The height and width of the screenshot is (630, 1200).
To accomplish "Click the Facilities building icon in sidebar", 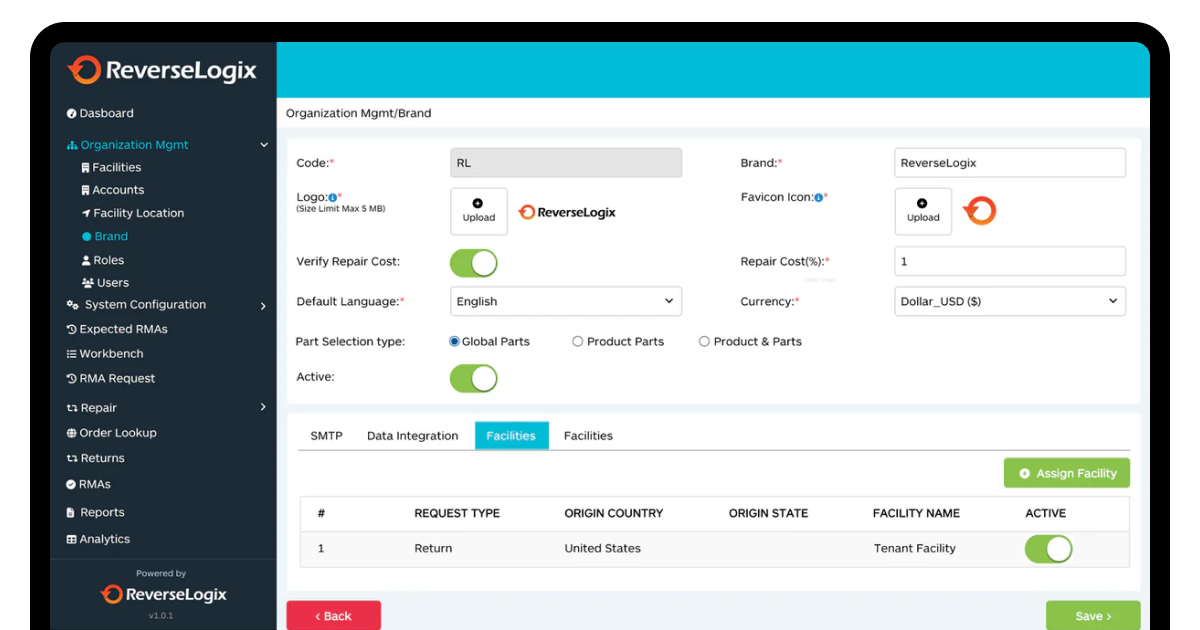I will tap(85, 167).
